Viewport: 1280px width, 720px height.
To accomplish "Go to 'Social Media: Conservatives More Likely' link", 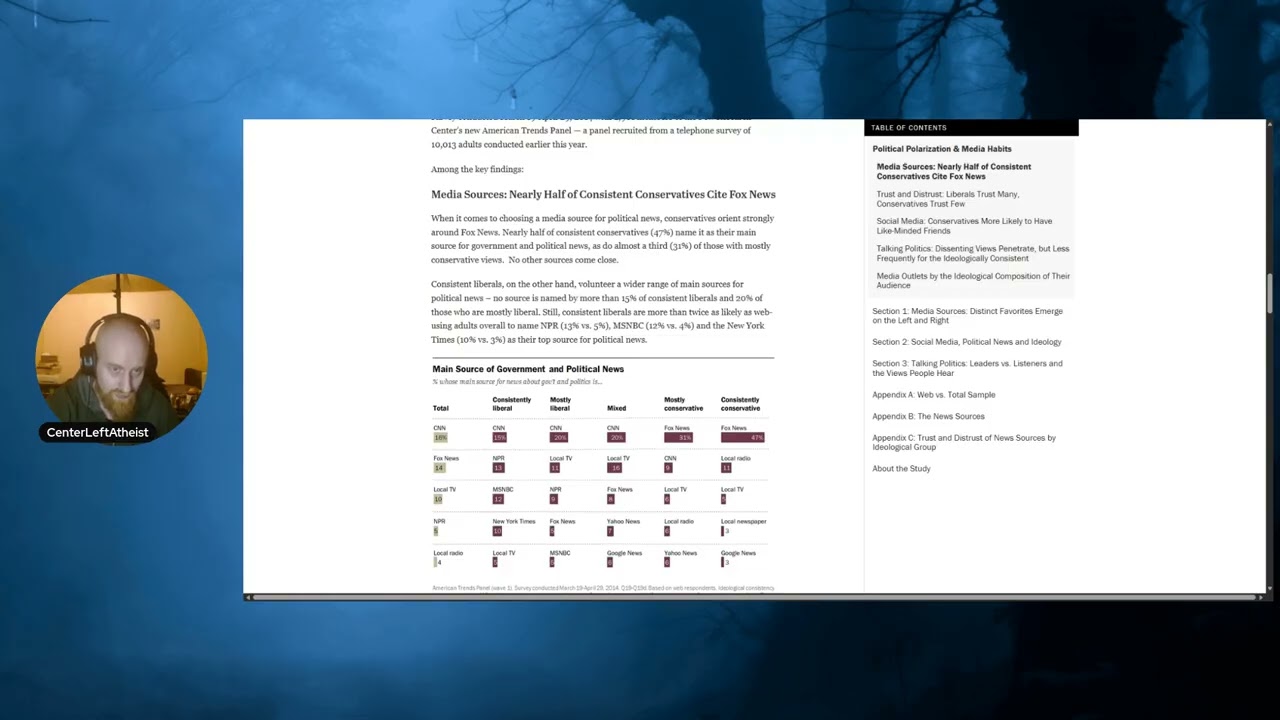I will click(964, 226).
